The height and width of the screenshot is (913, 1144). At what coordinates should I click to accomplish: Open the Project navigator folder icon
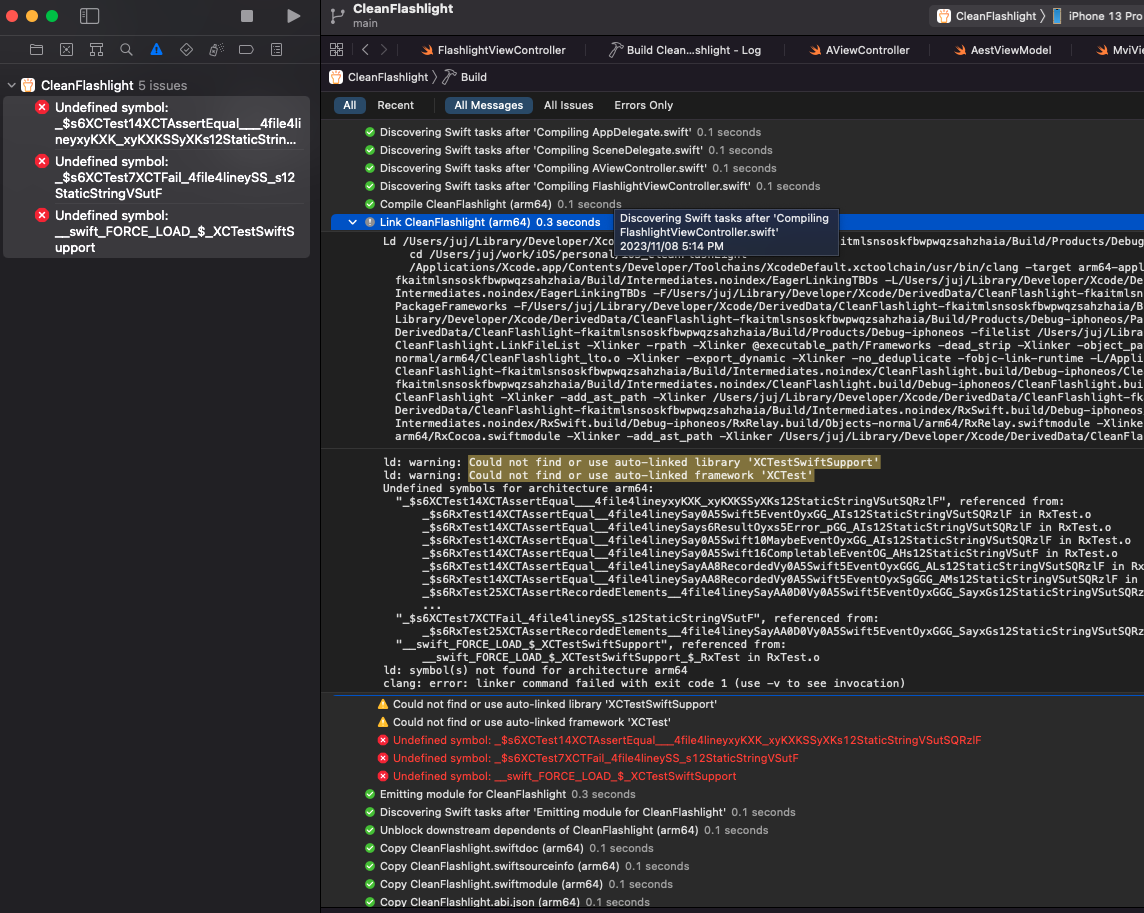[x=36, y=50]
